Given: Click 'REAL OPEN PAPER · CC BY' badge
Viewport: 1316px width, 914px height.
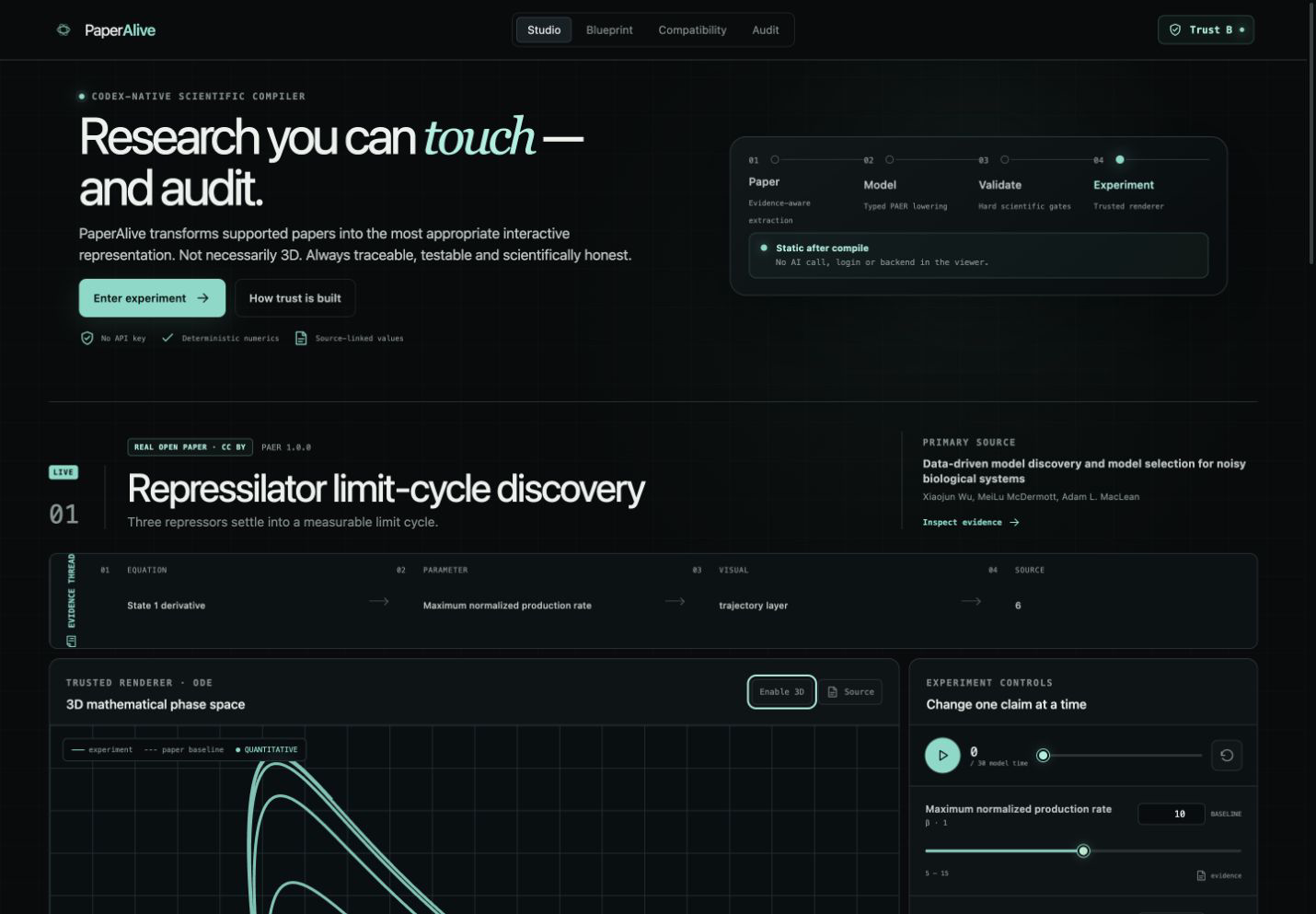Looking at the screenshot, I should tap(190, 447).
